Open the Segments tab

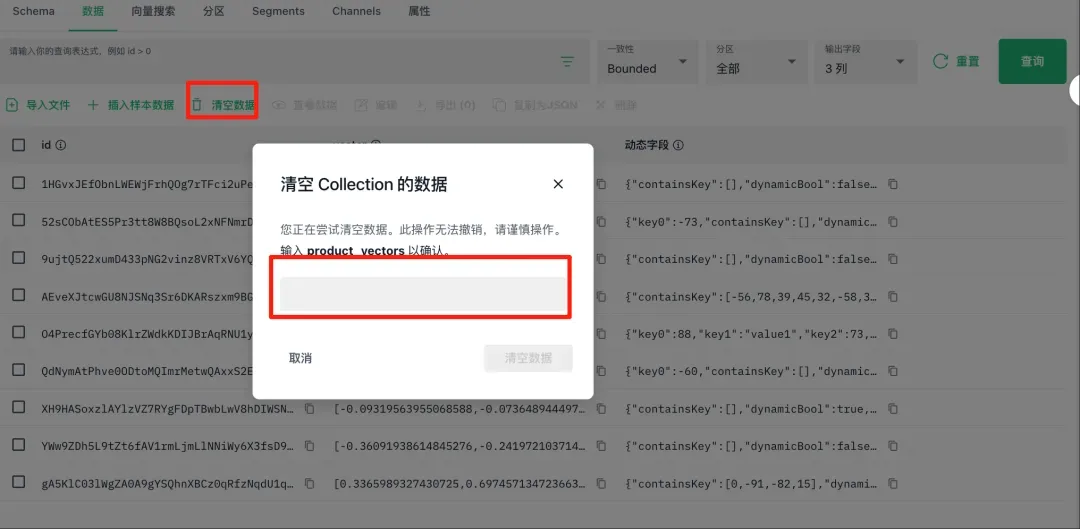click(278, 11)
